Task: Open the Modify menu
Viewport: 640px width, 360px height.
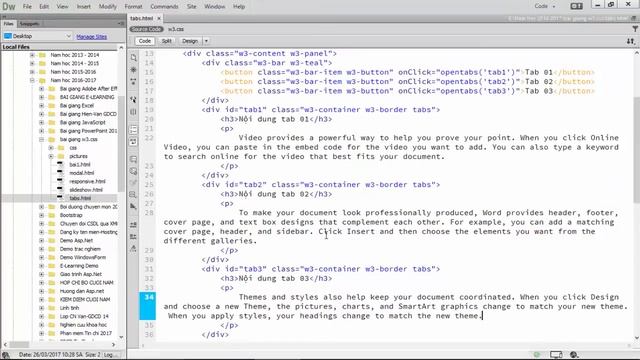Action: click(x=108, y=7)
